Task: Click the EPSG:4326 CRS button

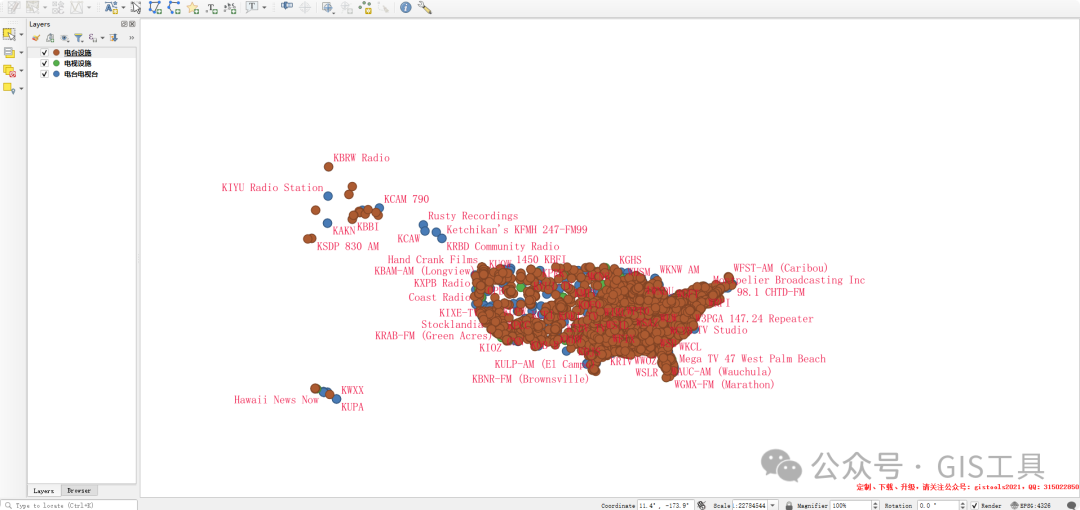Action: click(1030, 505)
